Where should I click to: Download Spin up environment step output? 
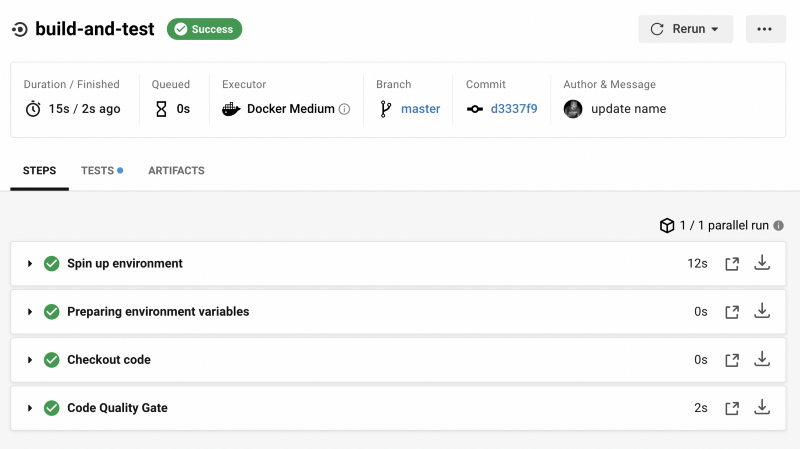coord(762,263)
